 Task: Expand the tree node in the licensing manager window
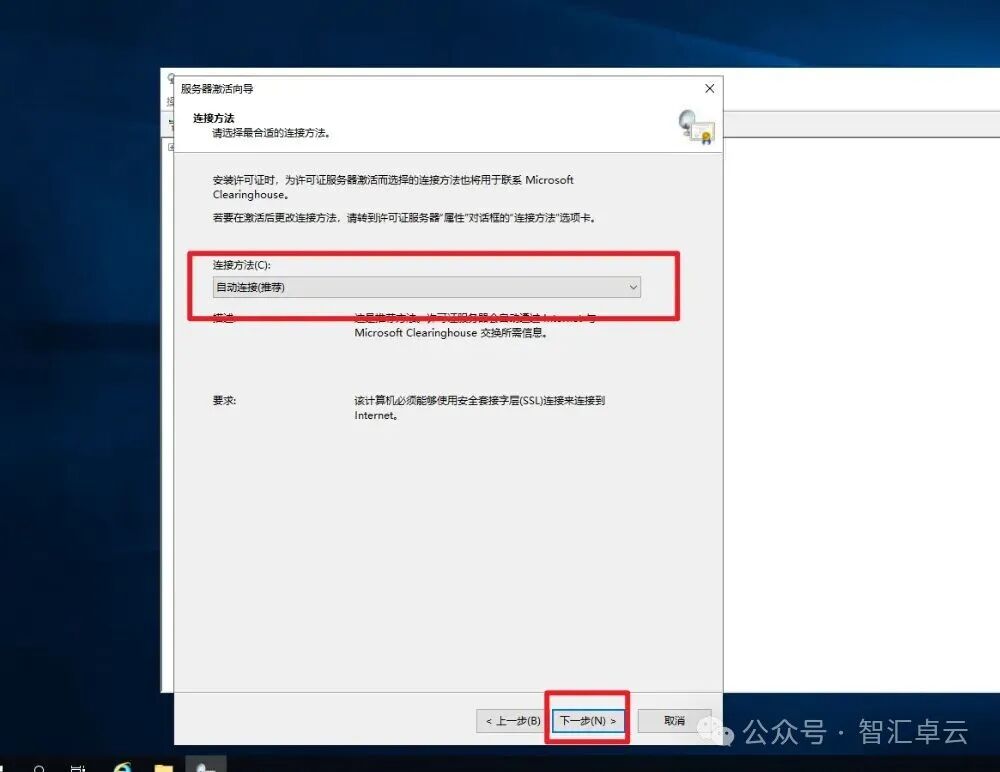[168, 147]
